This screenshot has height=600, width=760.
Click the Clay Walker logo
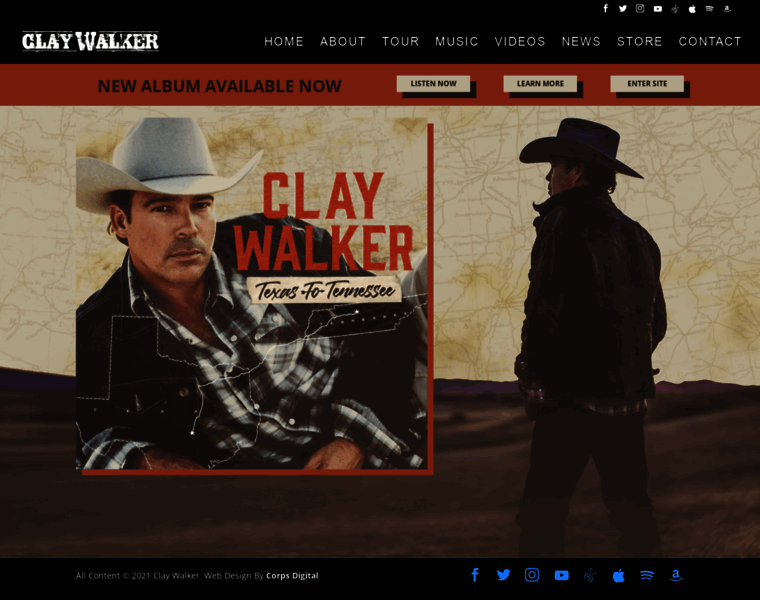(90, 41)
